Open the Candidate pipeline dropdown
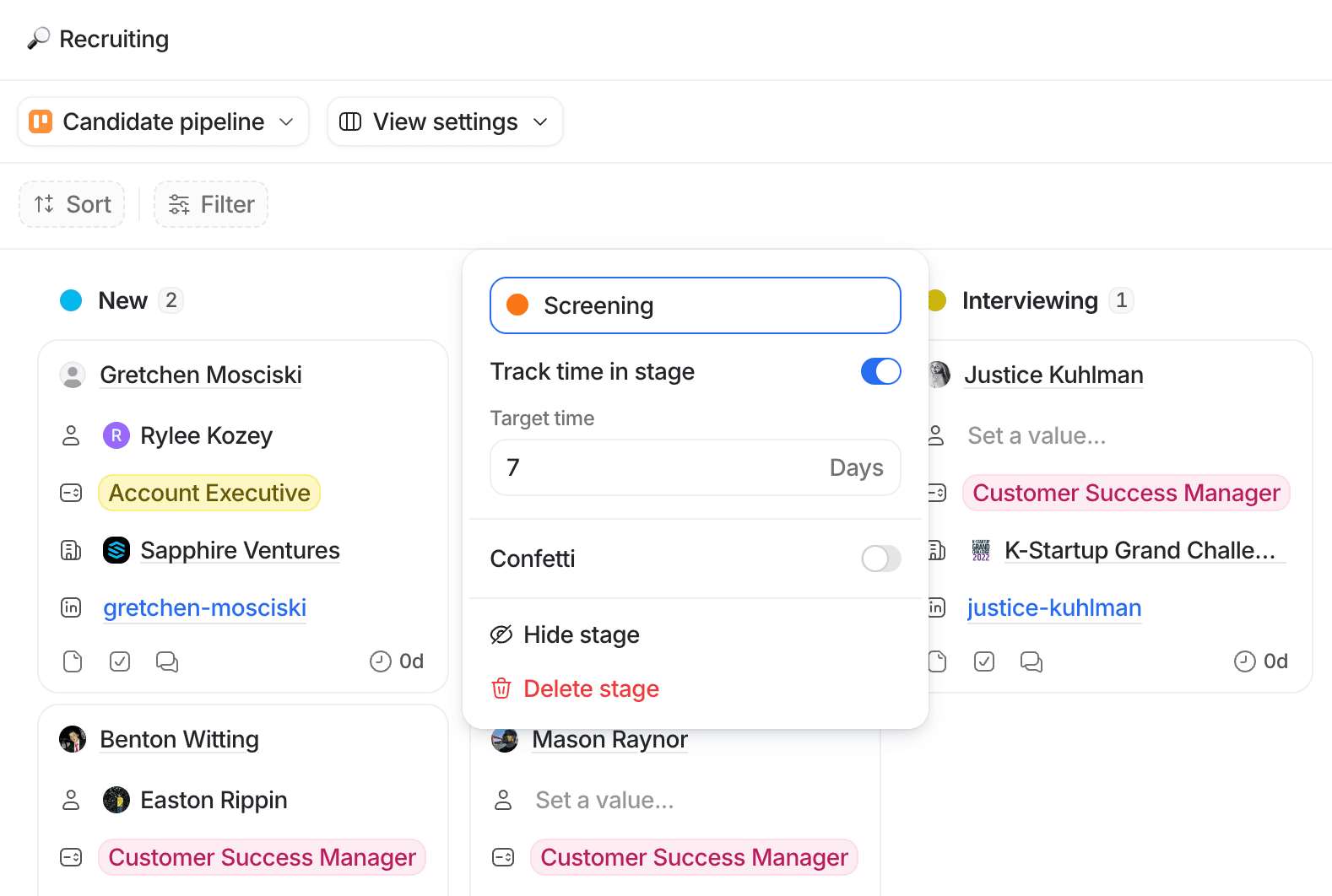1332x896 pixels. 163,121
